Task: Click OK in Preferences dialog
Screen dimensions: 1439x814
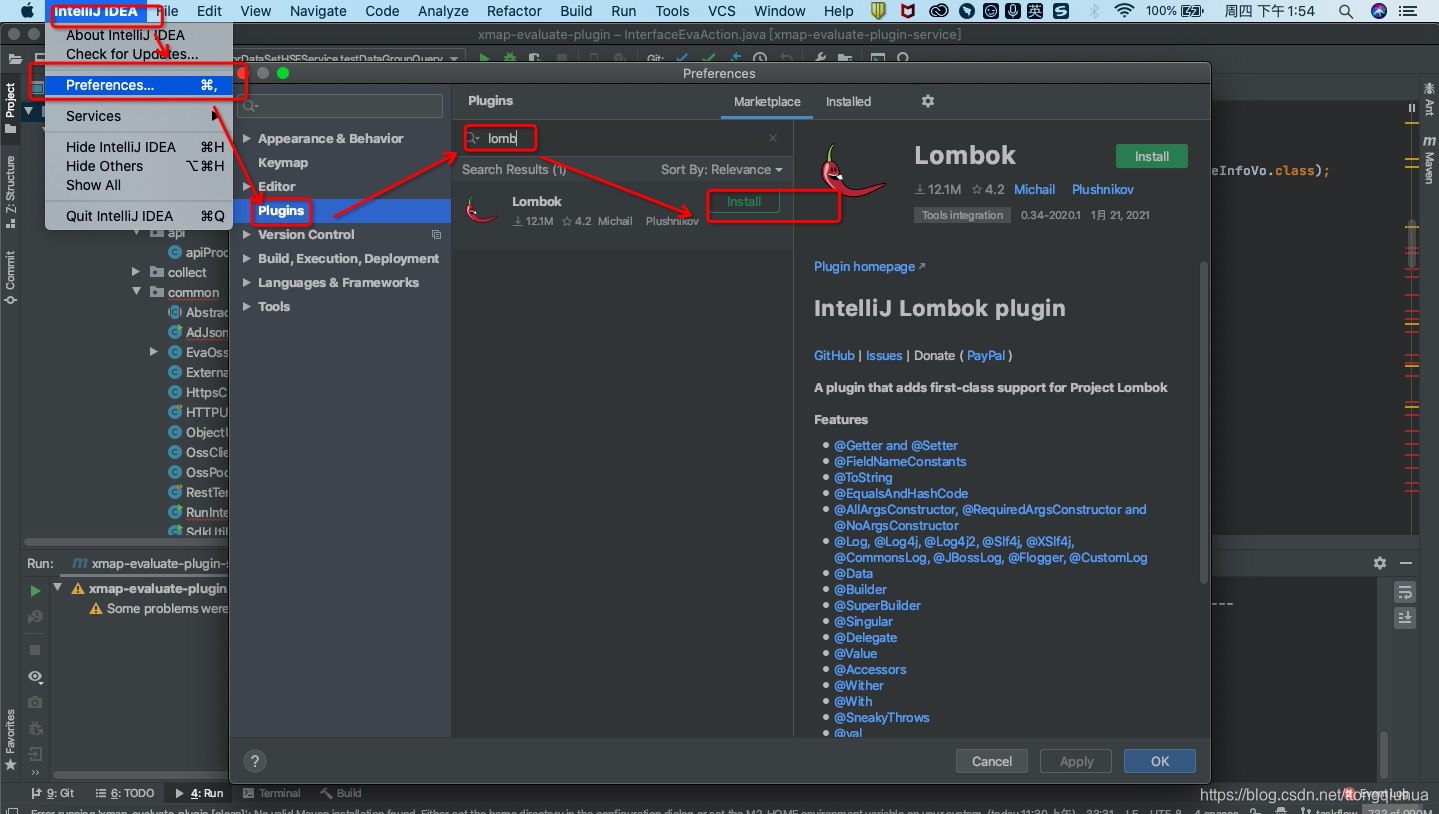Action: [x=1159, y=761]
